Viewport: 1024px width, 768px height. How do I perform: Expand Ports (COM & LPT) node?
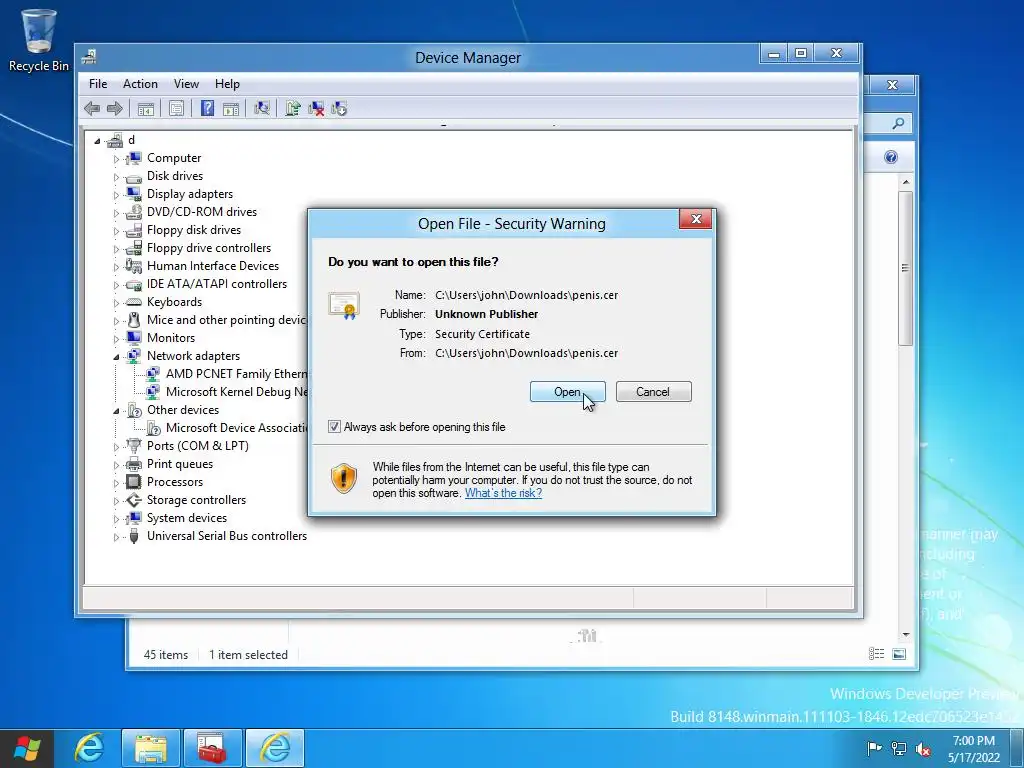pyautogui.click(x=116, y=447)
